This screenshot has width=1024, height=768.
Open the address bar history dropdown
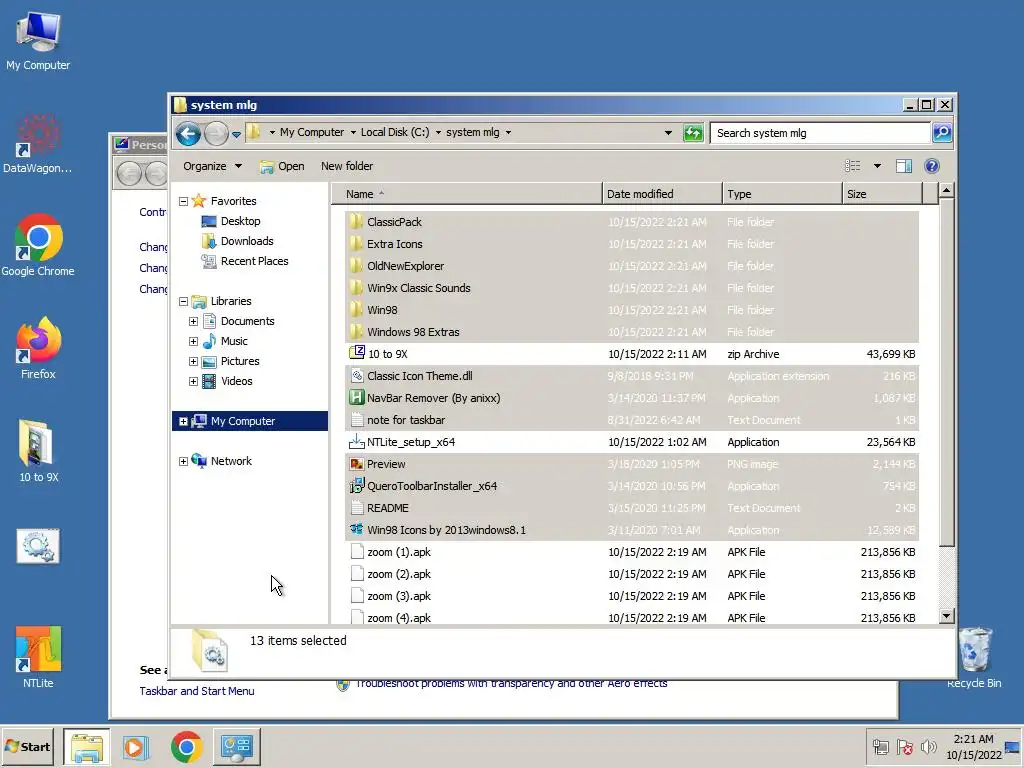click(x=668, y=133)
